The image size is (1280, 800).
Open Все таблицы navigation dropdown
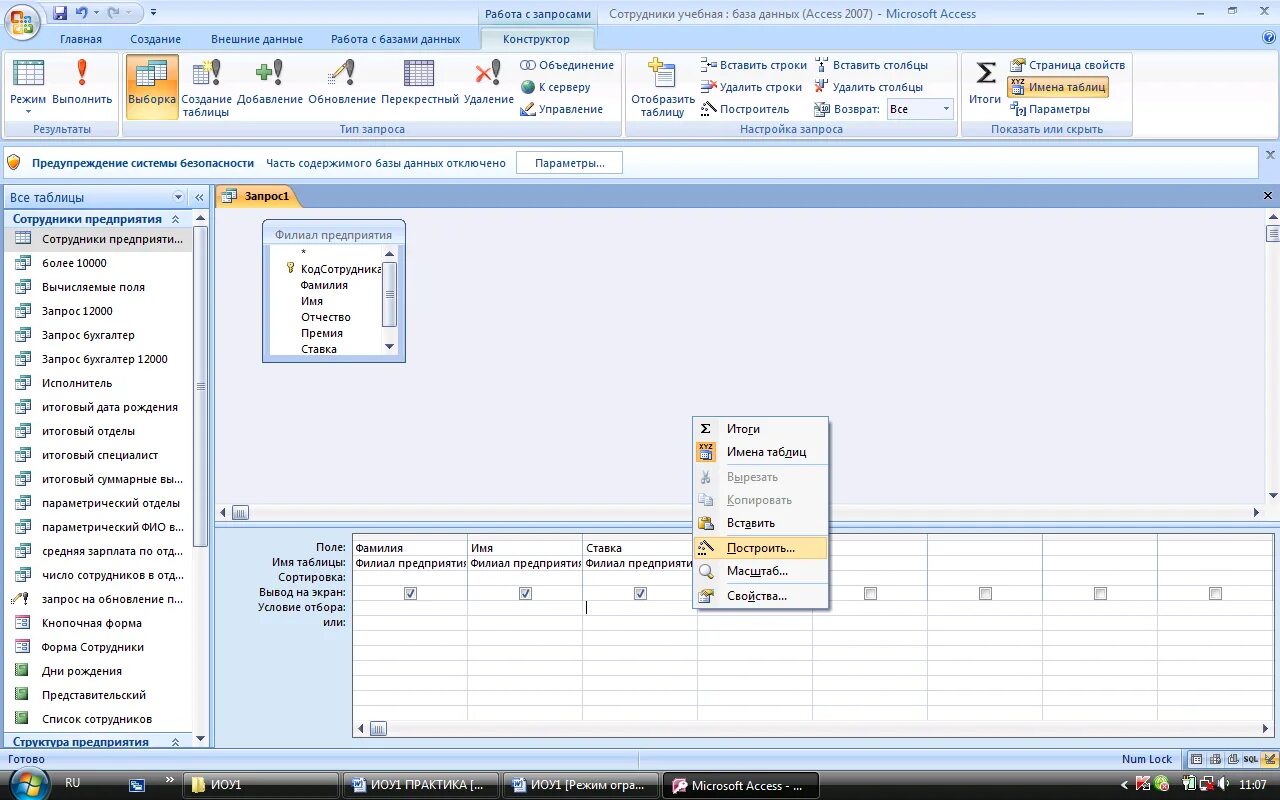point(179,197)
